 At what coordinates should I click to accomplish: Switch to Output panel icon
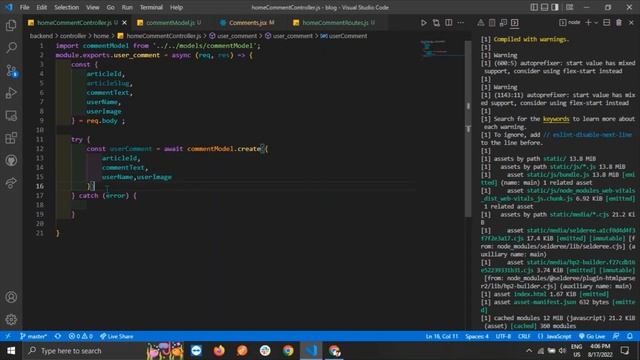coord(492,23)
